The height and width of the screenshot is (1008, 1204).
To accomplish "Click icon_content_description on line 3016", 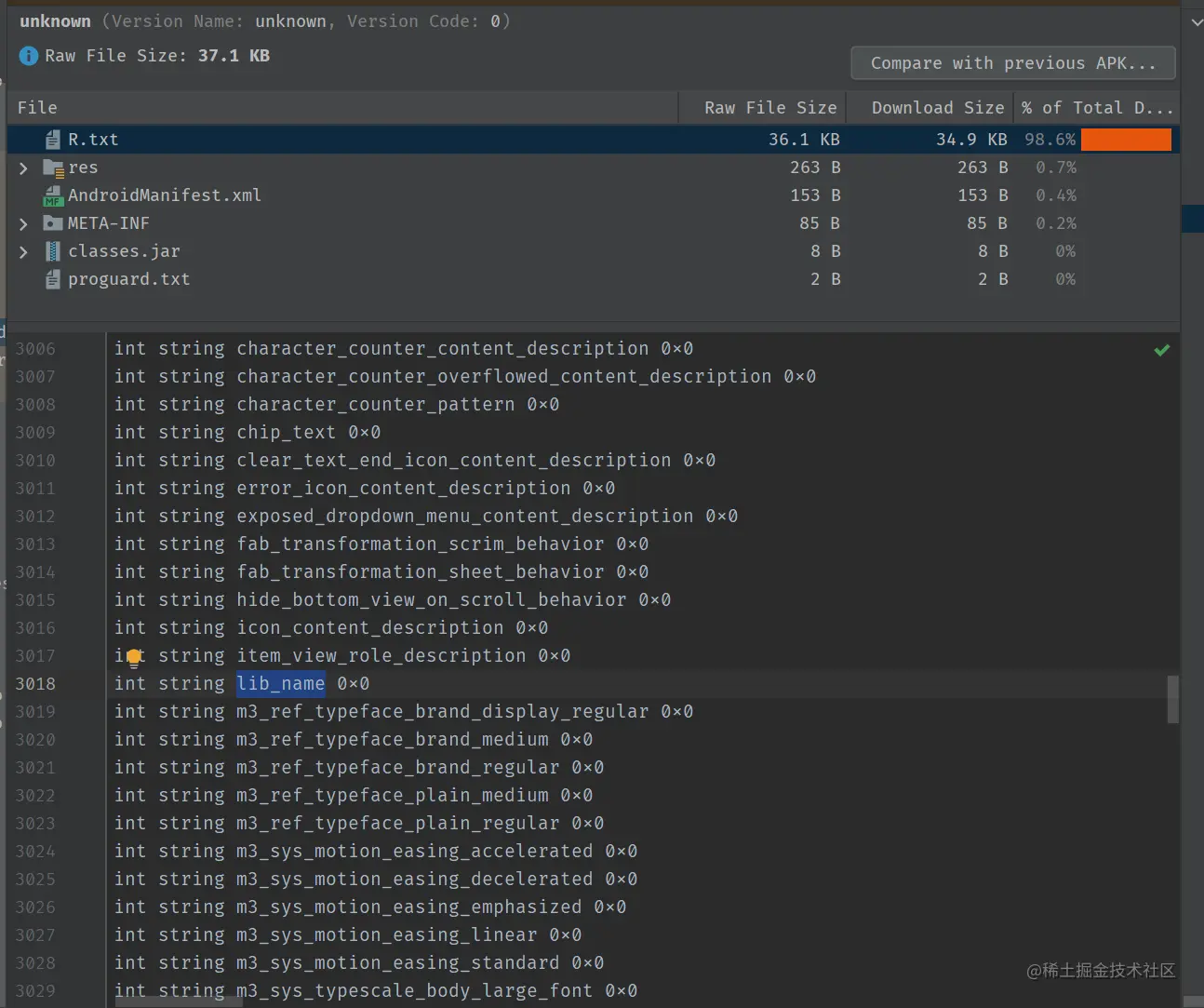I will pyautogui.click(x=370, y=628).
